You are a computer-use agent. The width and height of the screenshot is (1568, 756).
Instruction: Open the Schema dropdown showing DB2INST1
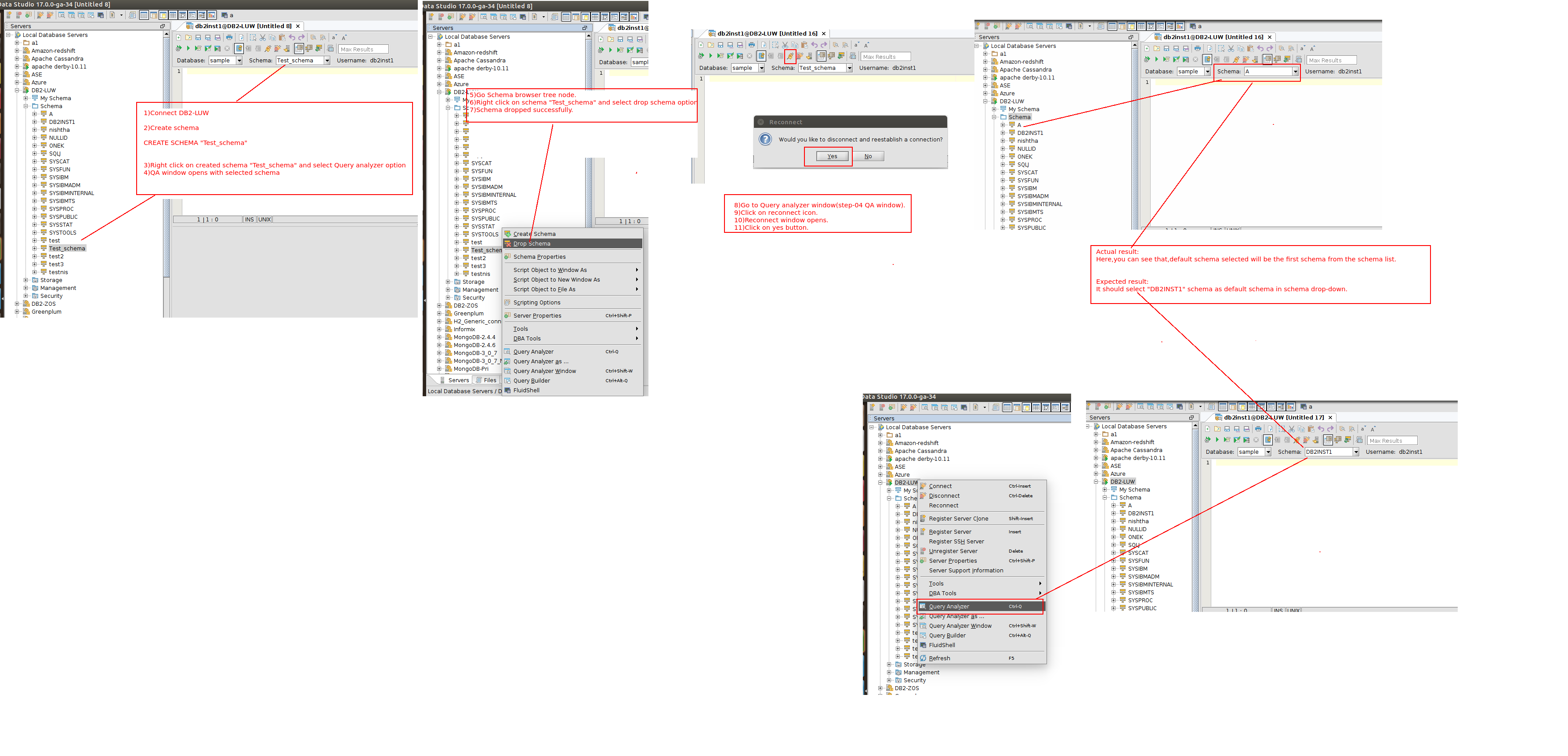[1355, 452]
